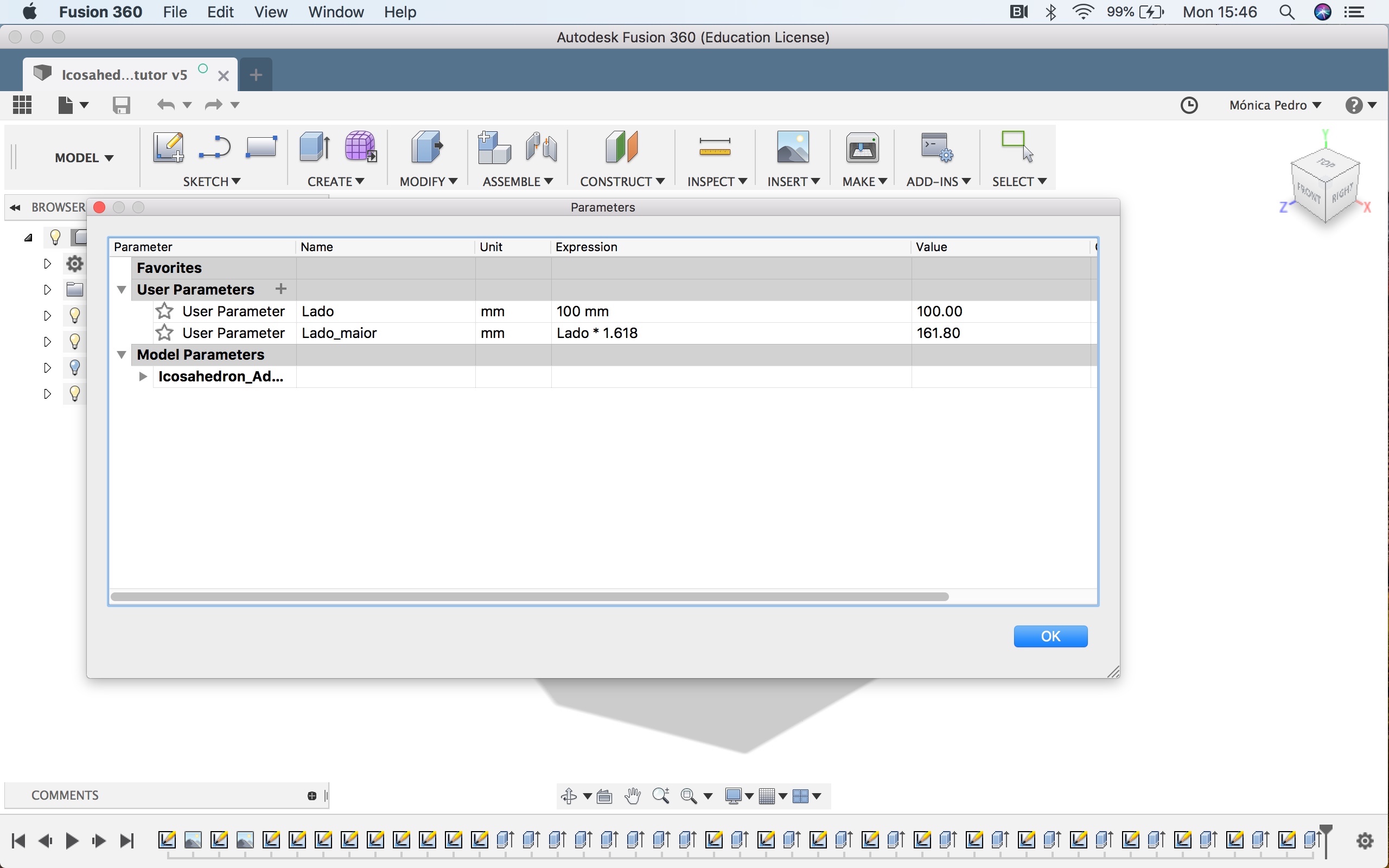
Task: Close the Icosahed...tutor v5 document tab
Action: coord(224,75)
